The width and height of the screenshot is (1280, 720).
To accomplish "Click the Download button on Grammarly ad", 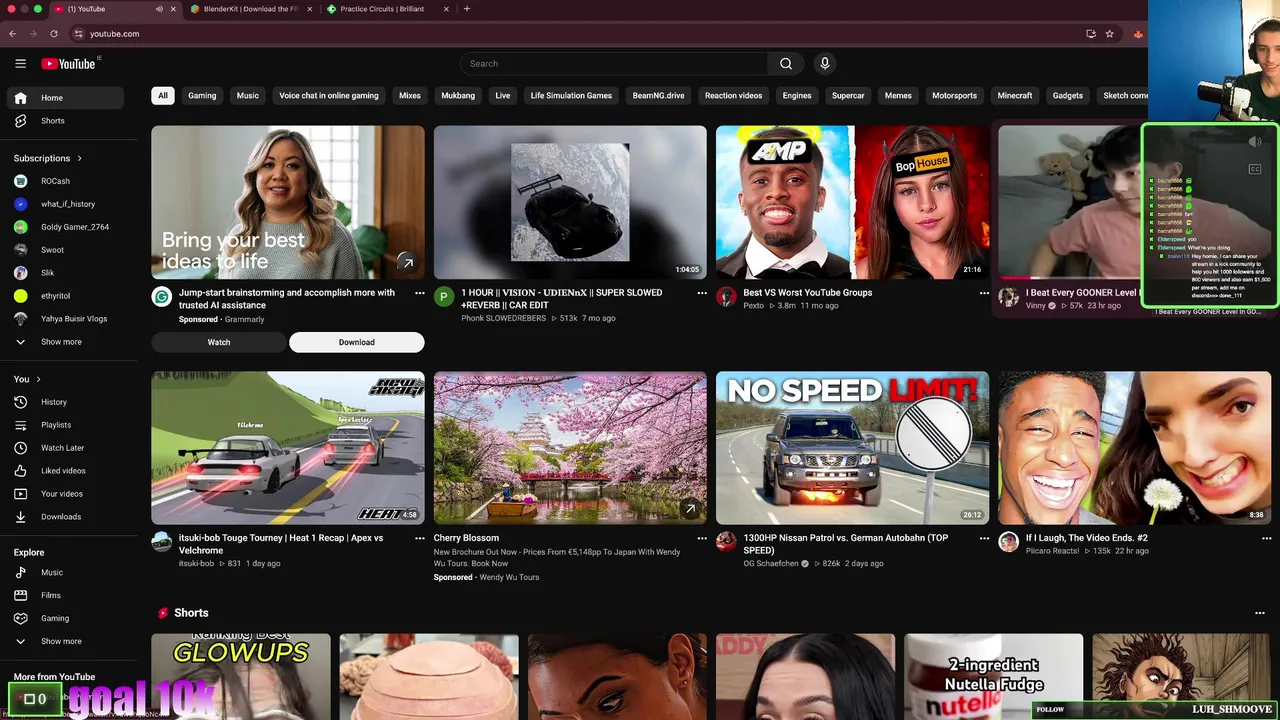I will [357, 342].
